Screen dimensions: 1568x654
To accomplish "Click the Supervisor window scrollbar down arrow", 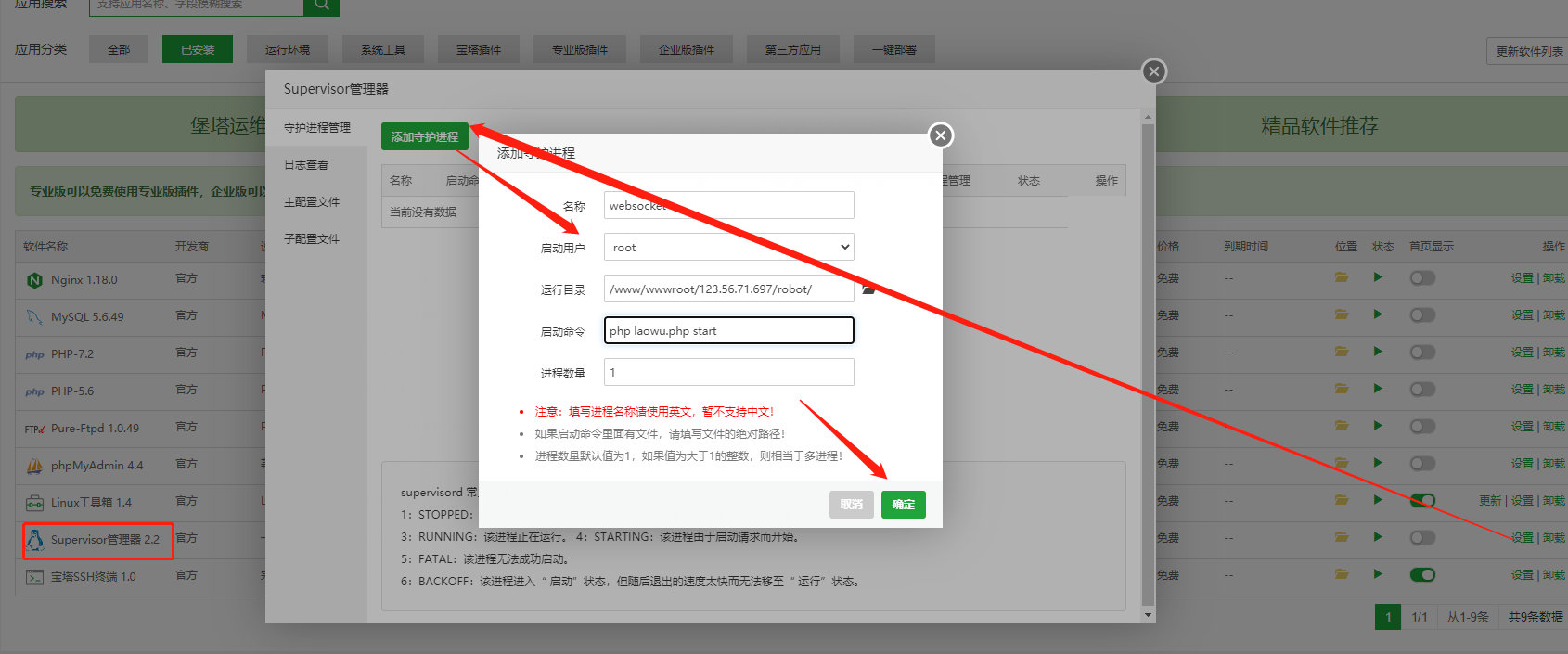I will pos(1149,615).
